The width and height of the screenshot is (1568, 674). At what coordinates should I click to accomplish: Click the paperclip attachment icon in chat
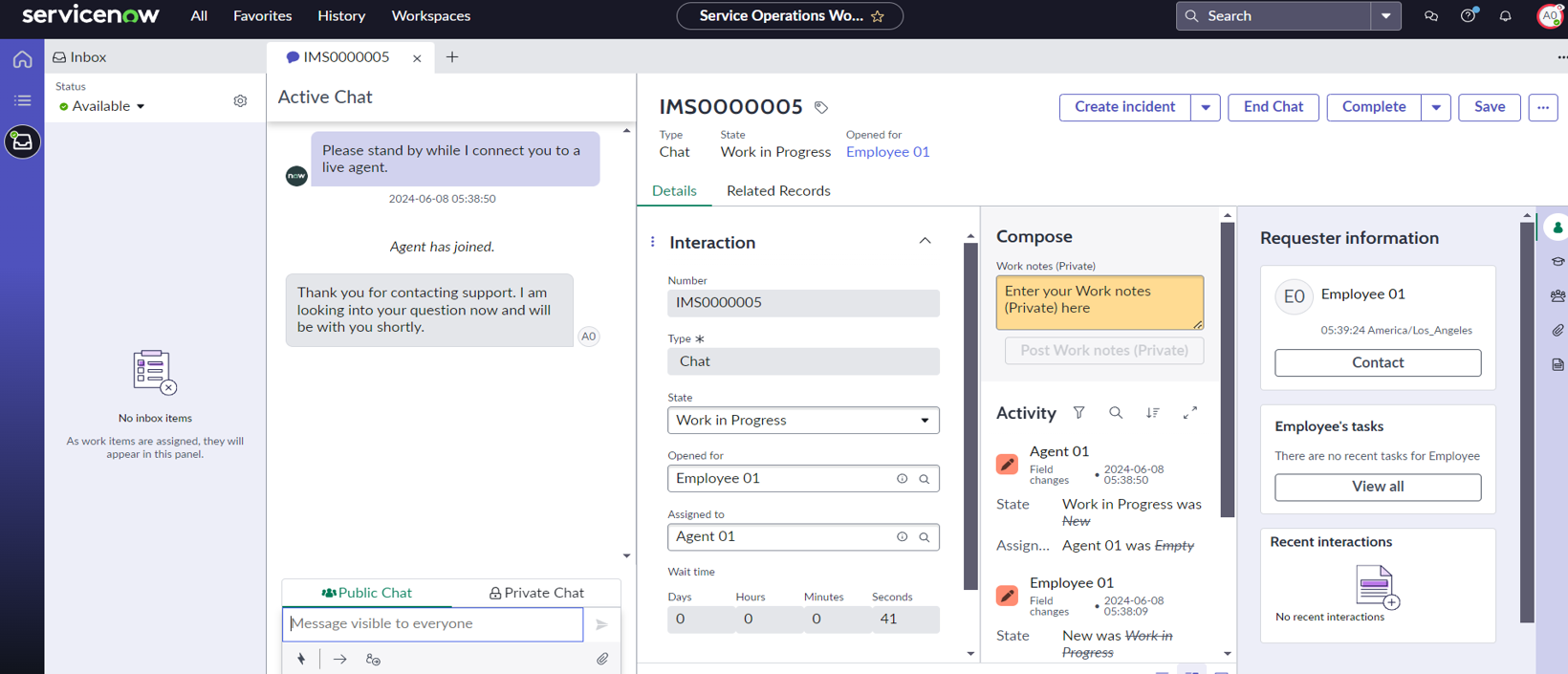click(602, 659)
